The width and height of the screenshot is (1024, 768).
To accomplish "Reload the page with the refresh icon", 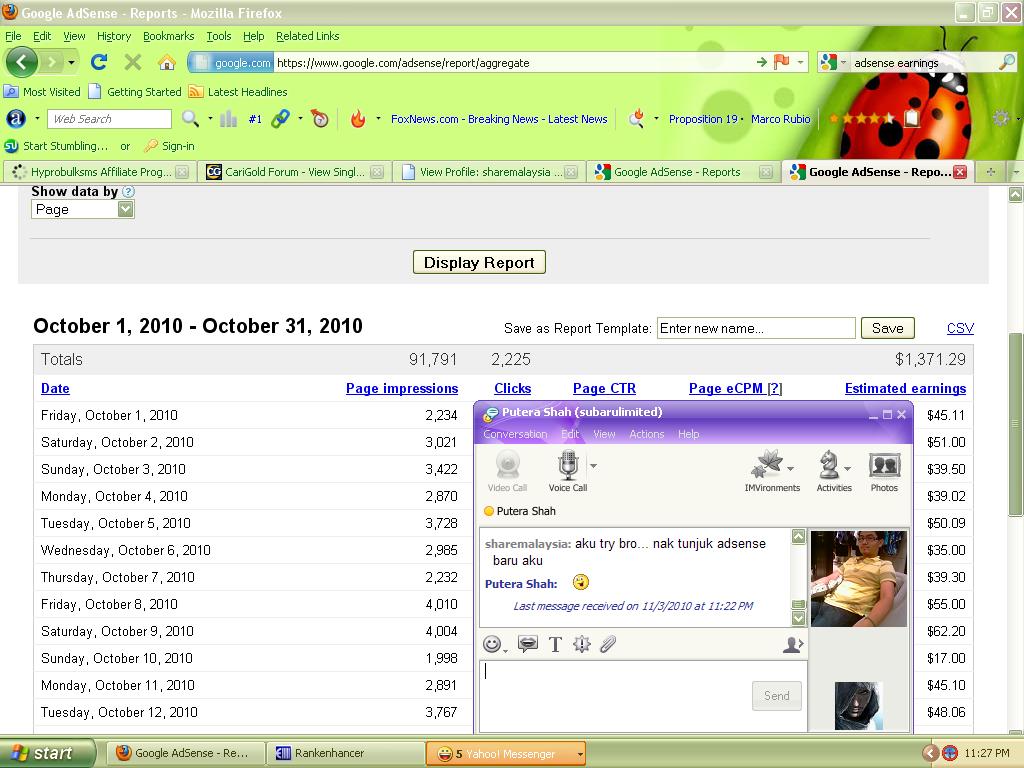I will (99, 62).
